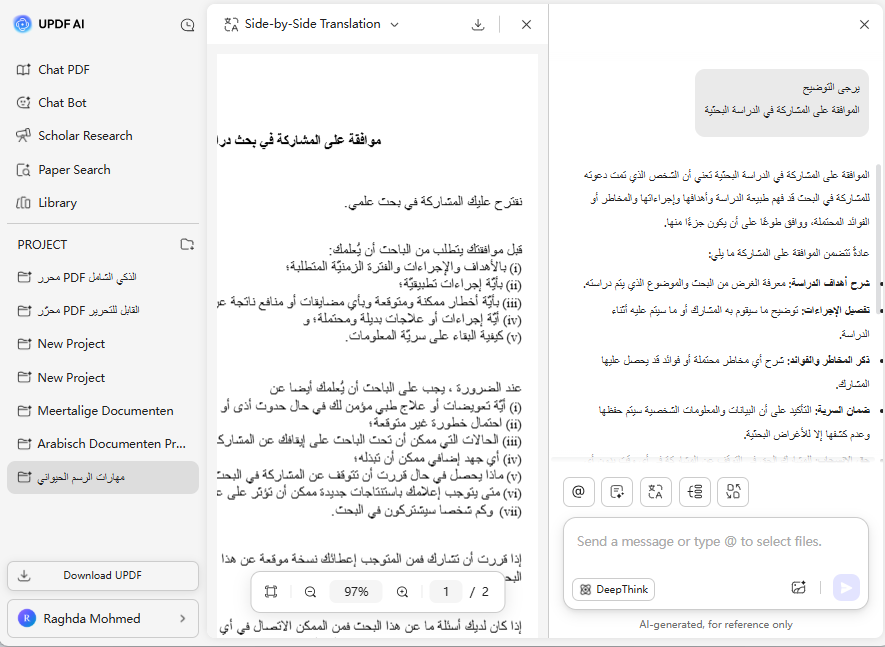Create new project folder icon
885x647 pixels.
[187, 244]
